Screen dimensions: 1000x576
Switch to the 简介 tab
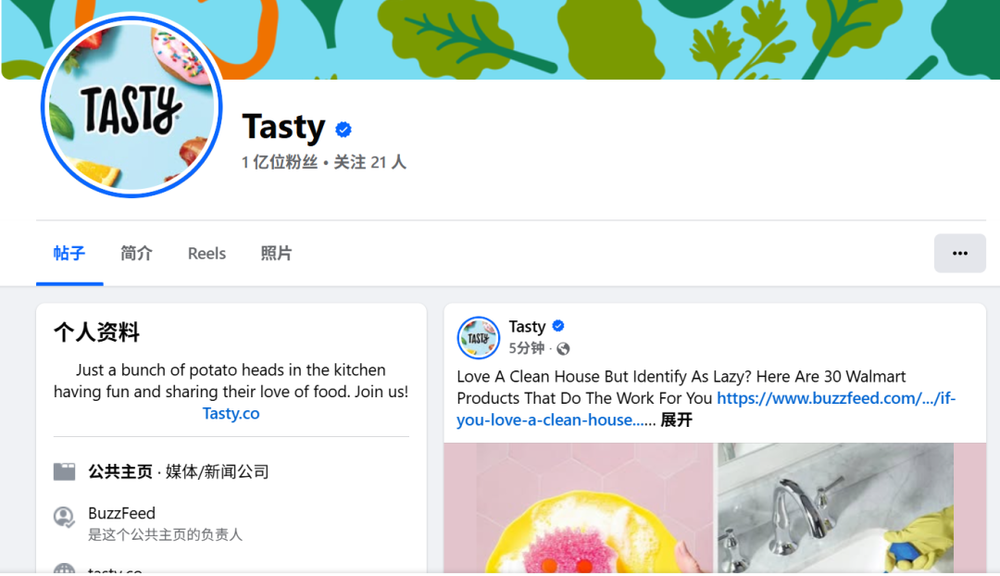tap(136, 253)
